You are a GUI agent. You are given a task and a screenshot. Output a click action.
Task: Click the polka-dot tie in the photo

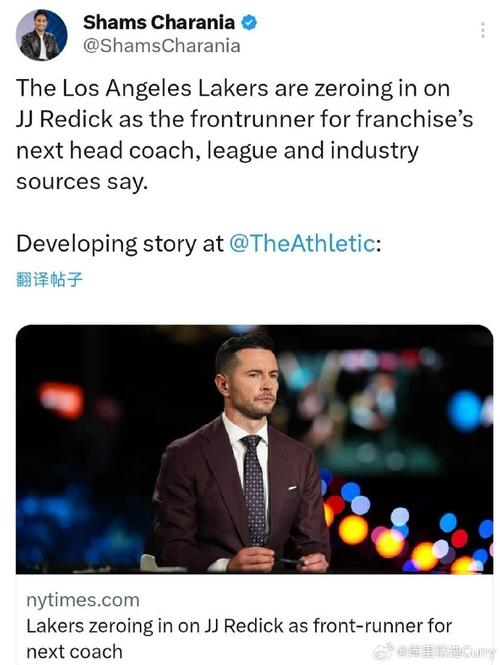(254, 490)
